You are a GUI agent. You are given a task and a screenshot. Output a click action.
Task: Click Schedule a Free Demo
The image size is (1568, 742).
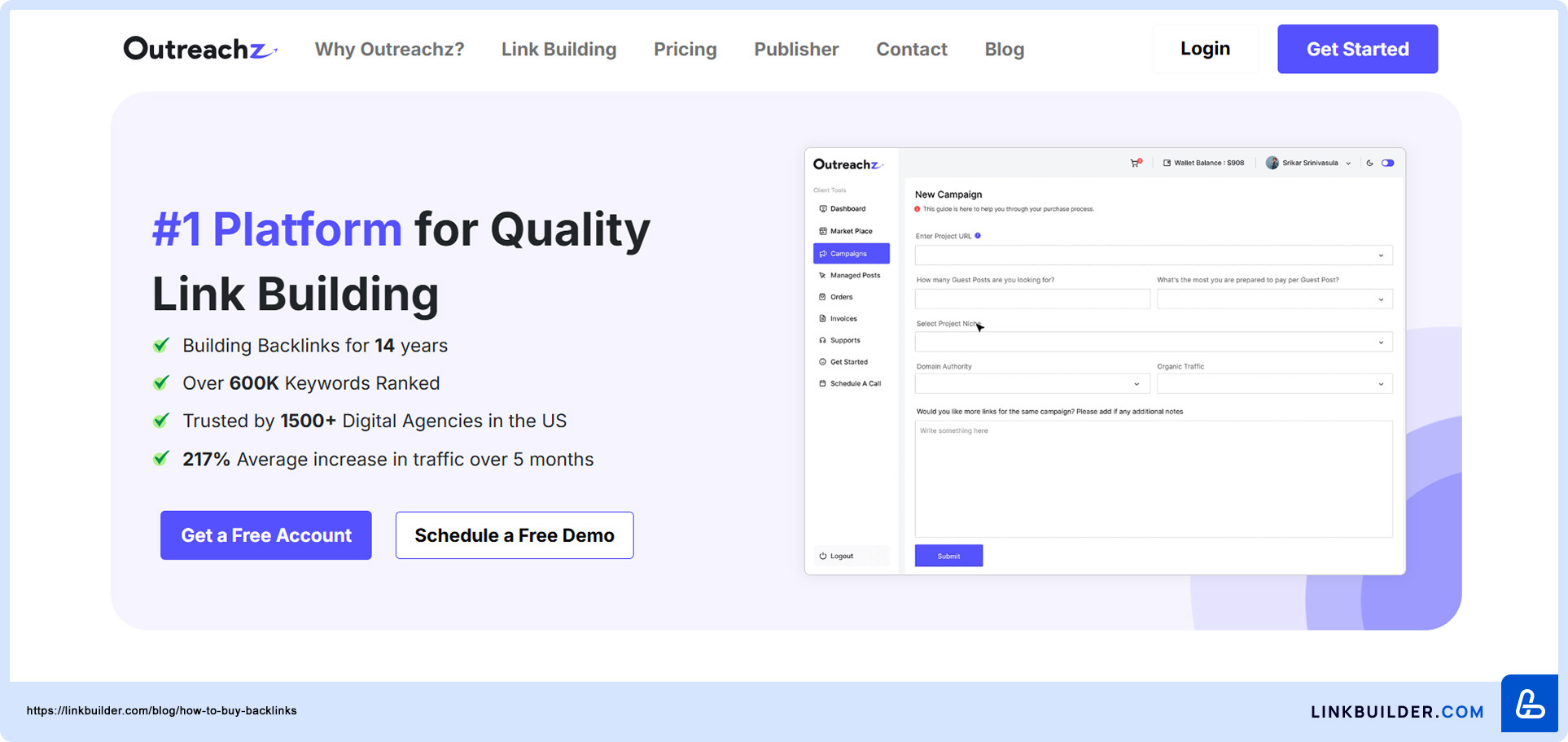[x=515, y=535]
